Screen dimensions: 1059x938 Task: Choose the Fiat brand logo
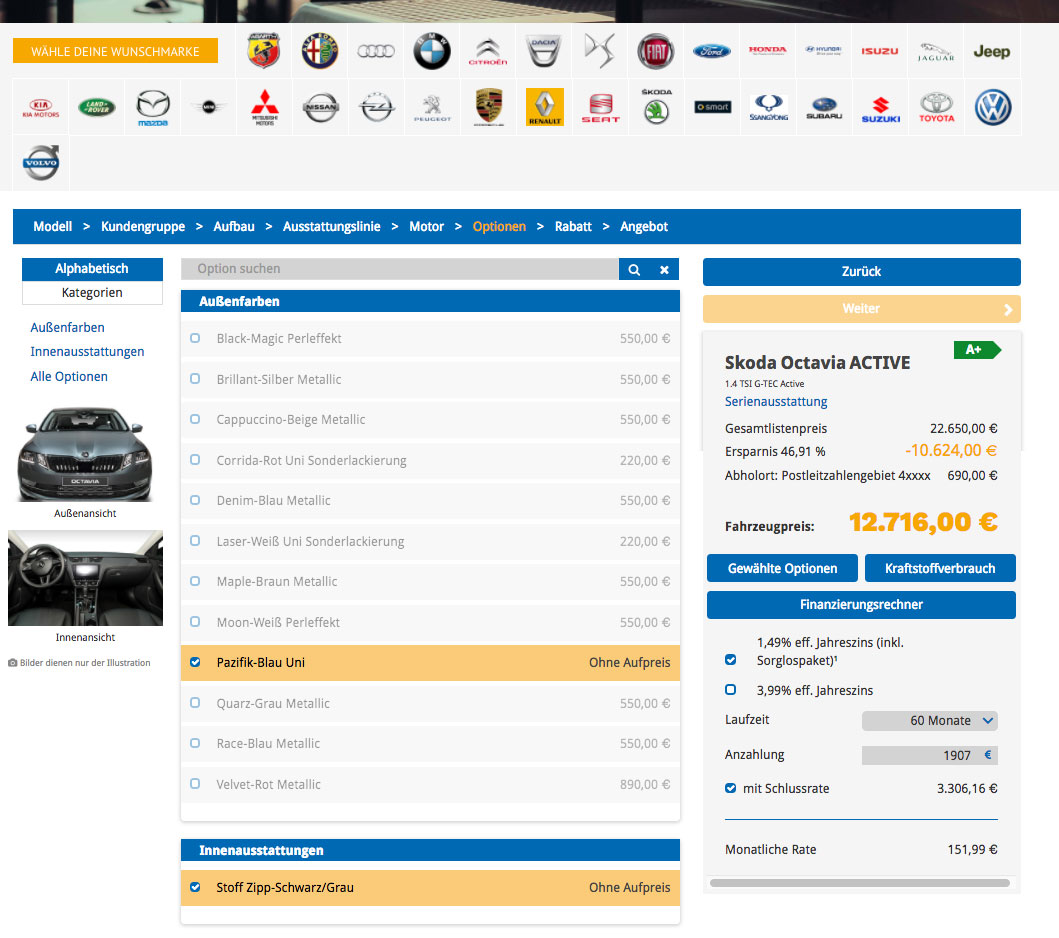coord(656,51)
